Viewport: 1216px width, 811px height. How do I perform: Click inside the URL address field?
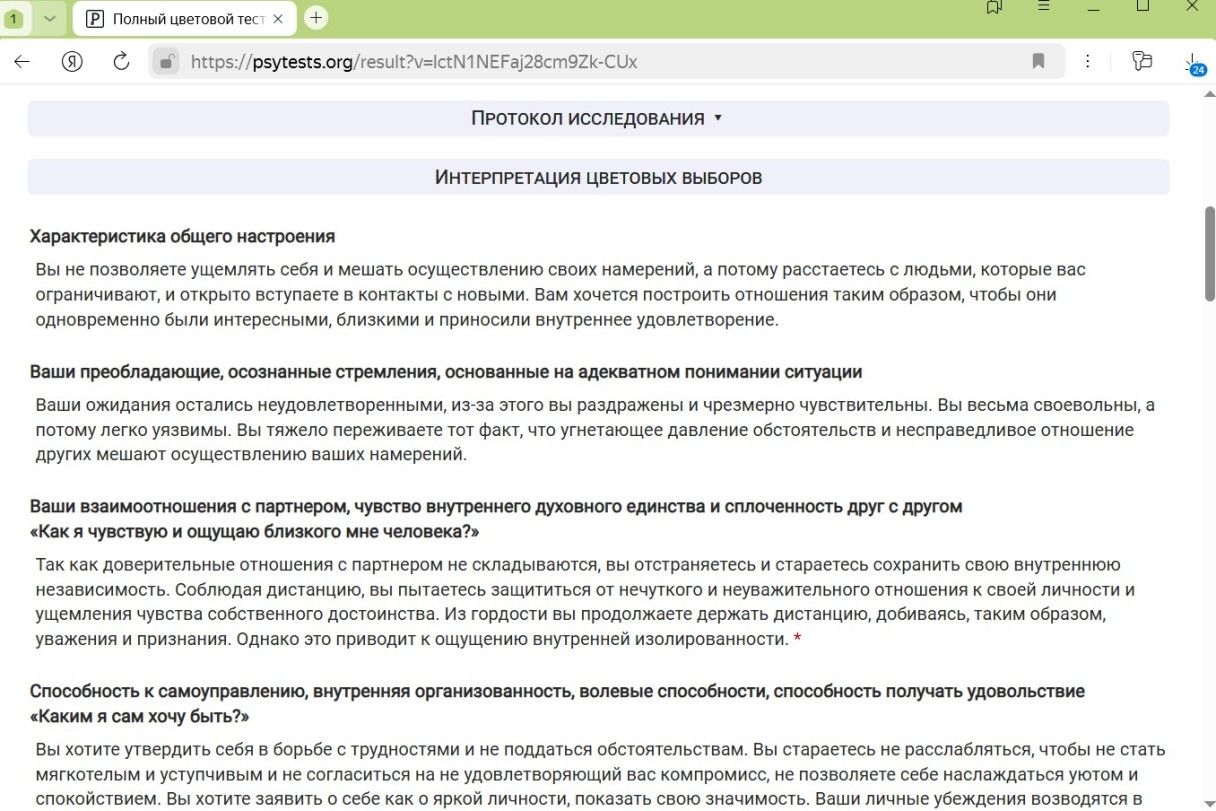[x=500, y=61]
